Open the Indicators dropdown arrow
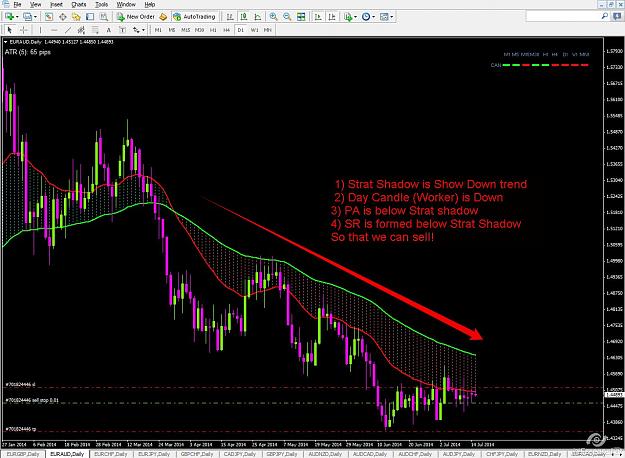625x458 pixels. pyautogui.click(x=355, y=17)
